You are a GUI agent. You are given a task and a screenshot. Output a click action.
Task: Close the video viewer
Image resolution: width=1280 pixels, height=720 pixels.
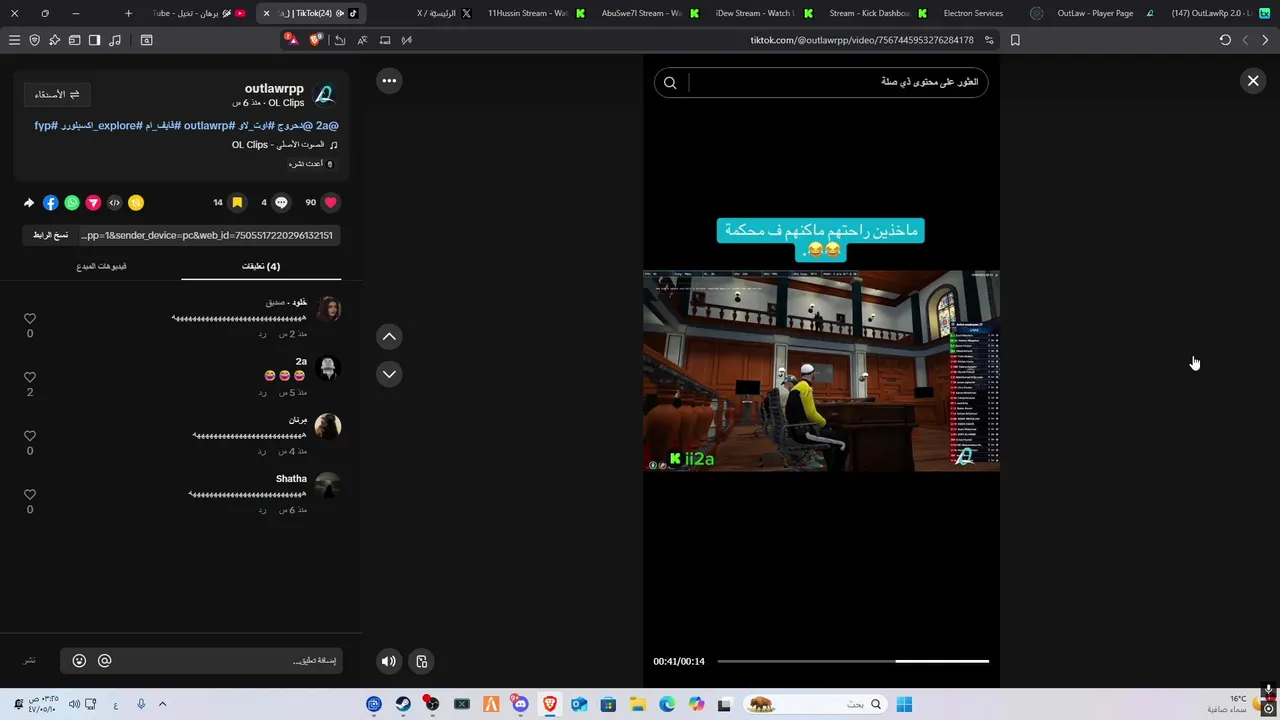[x=1253, y=81]
